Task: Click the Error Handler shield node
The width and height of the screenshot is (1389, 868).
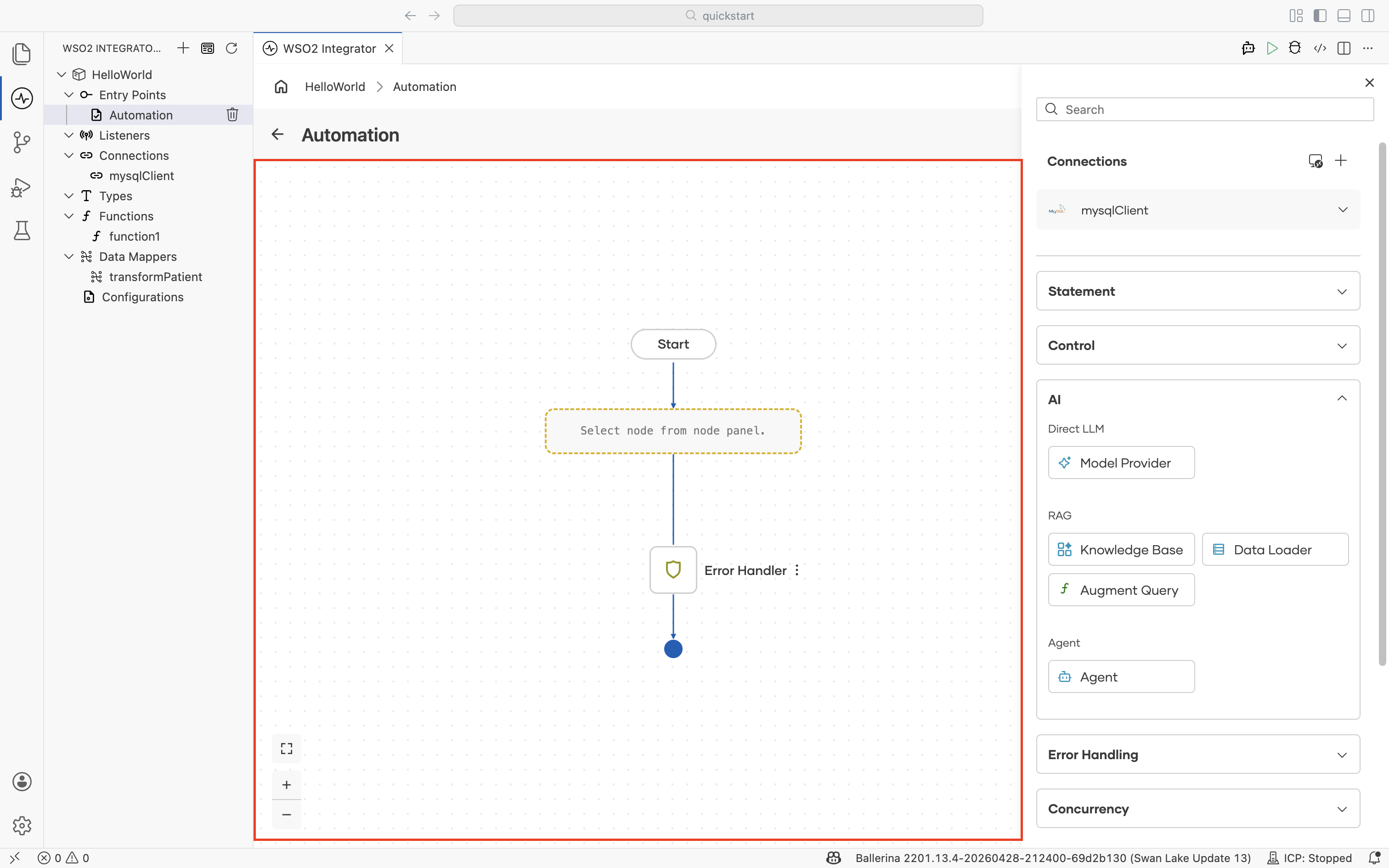Action: 673,569
